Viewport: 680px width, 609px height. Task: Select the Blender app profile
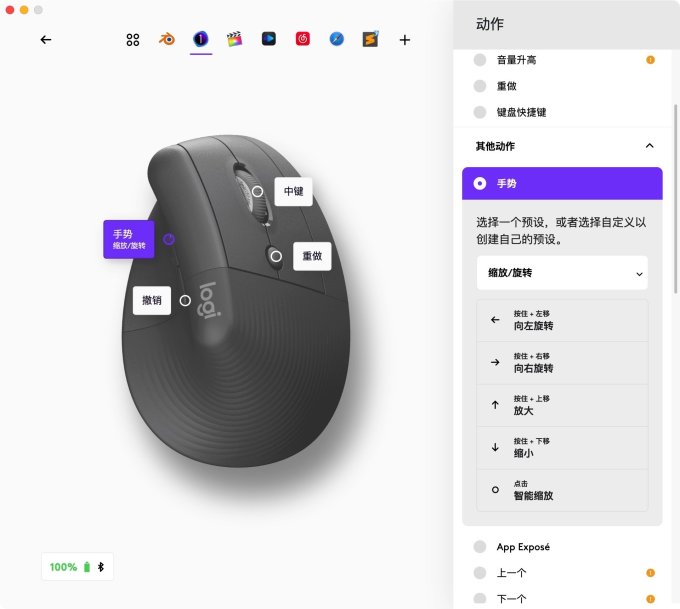coord(167,39)
